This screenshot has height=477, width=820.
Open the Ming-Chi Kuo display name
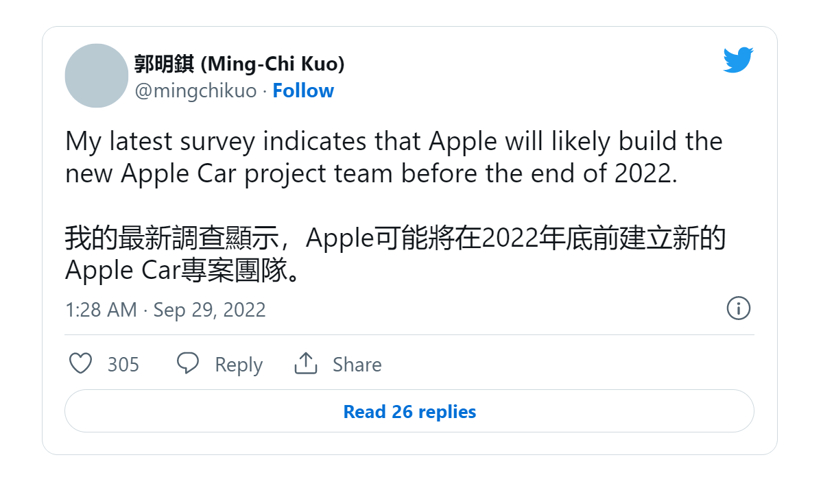tap(239, 64)
